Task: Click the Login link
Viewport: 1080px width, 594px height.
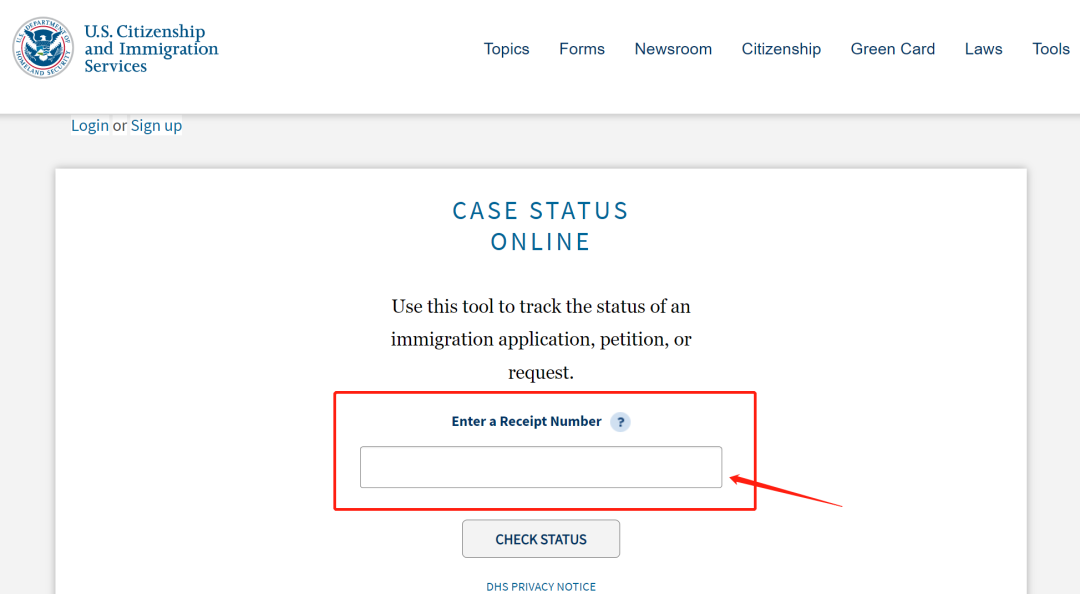Action: (89, 126)
